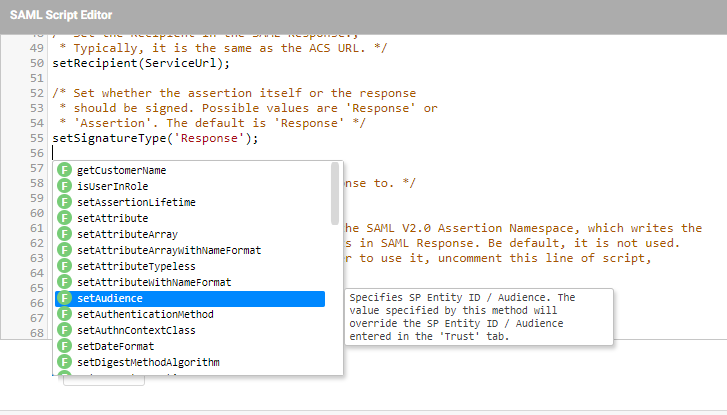Click the green F icon beside getCustomerName
727x415 pixels.
pyautogui.click(x=65, y=171)
